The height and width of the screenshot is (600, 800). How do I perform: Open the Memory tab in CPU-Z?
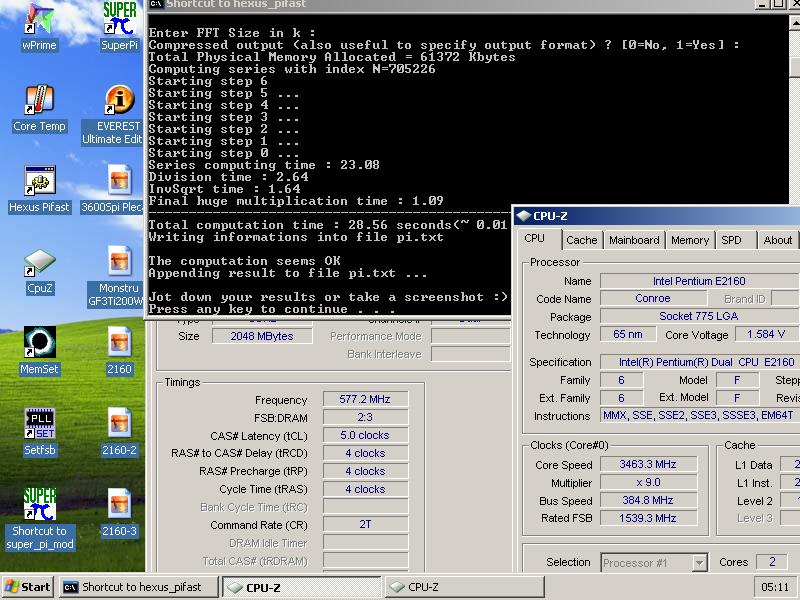pos(690,240)
